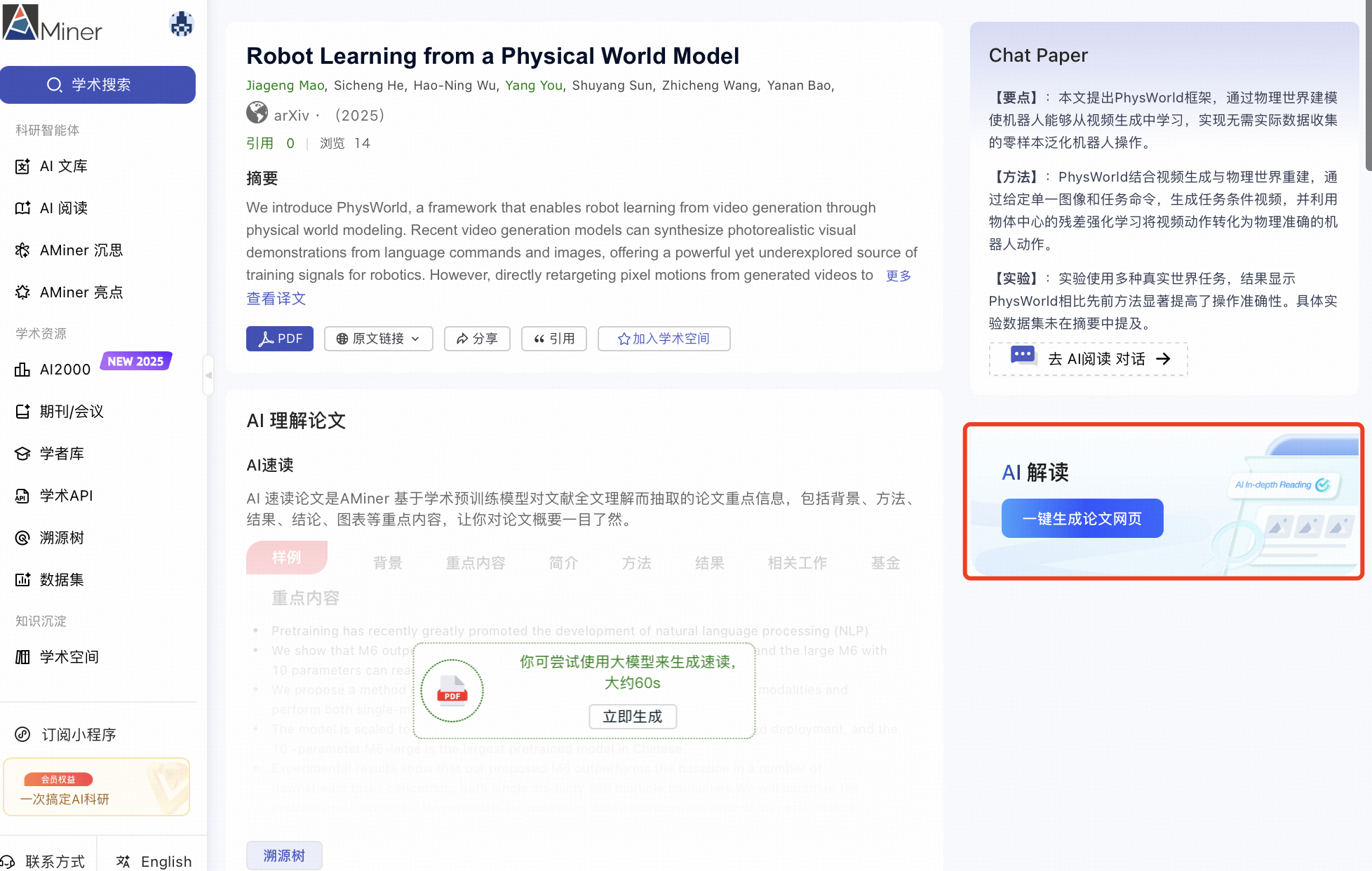Switch to the 方法 tab

pos(636,563)
